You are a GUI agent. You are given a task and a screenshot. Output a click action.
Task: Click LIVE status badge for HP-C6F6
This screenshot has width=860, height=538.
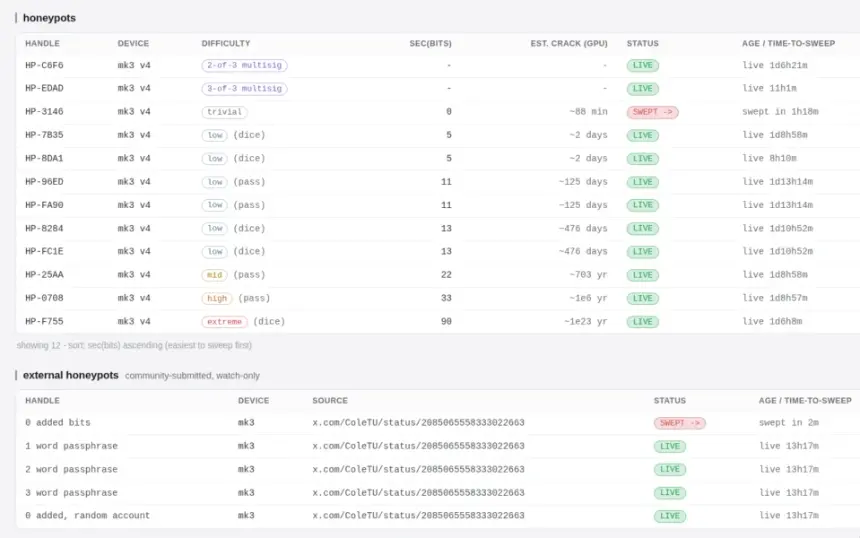point(643,65)
